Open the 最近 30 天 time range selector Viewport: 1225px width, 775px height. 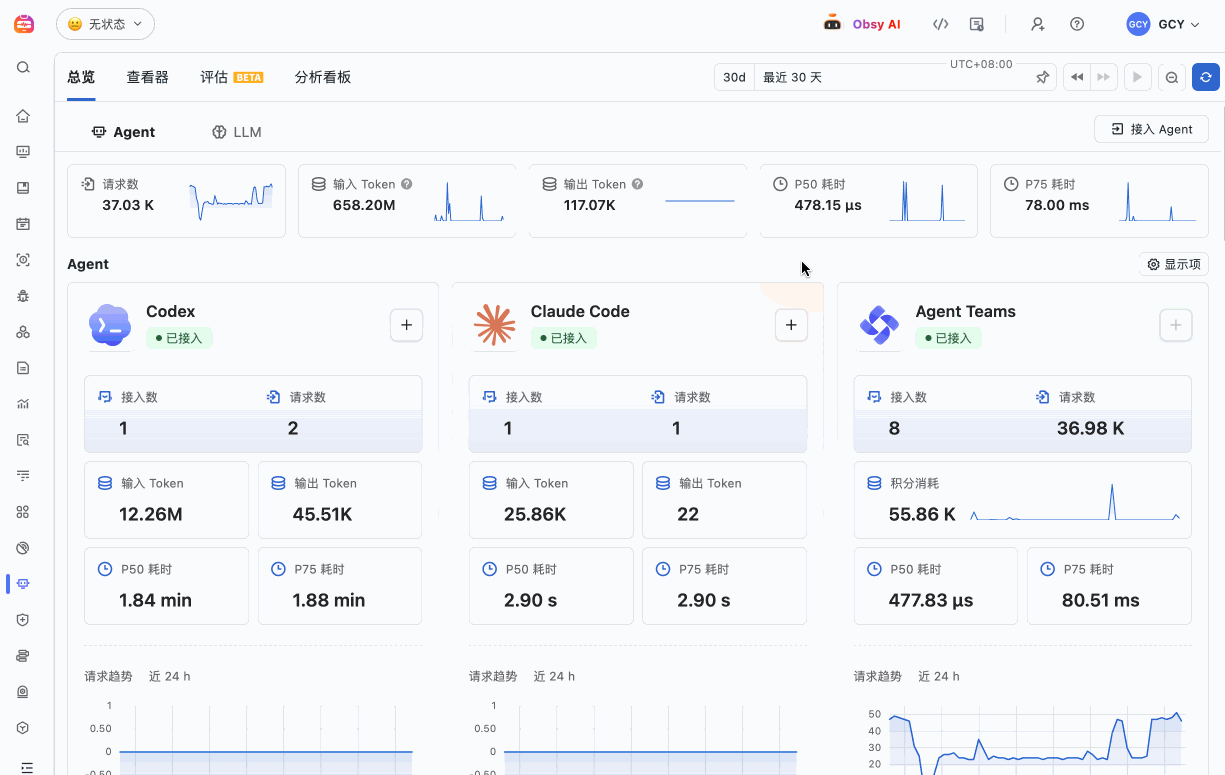pyautogui.click(x=906, y=77)
